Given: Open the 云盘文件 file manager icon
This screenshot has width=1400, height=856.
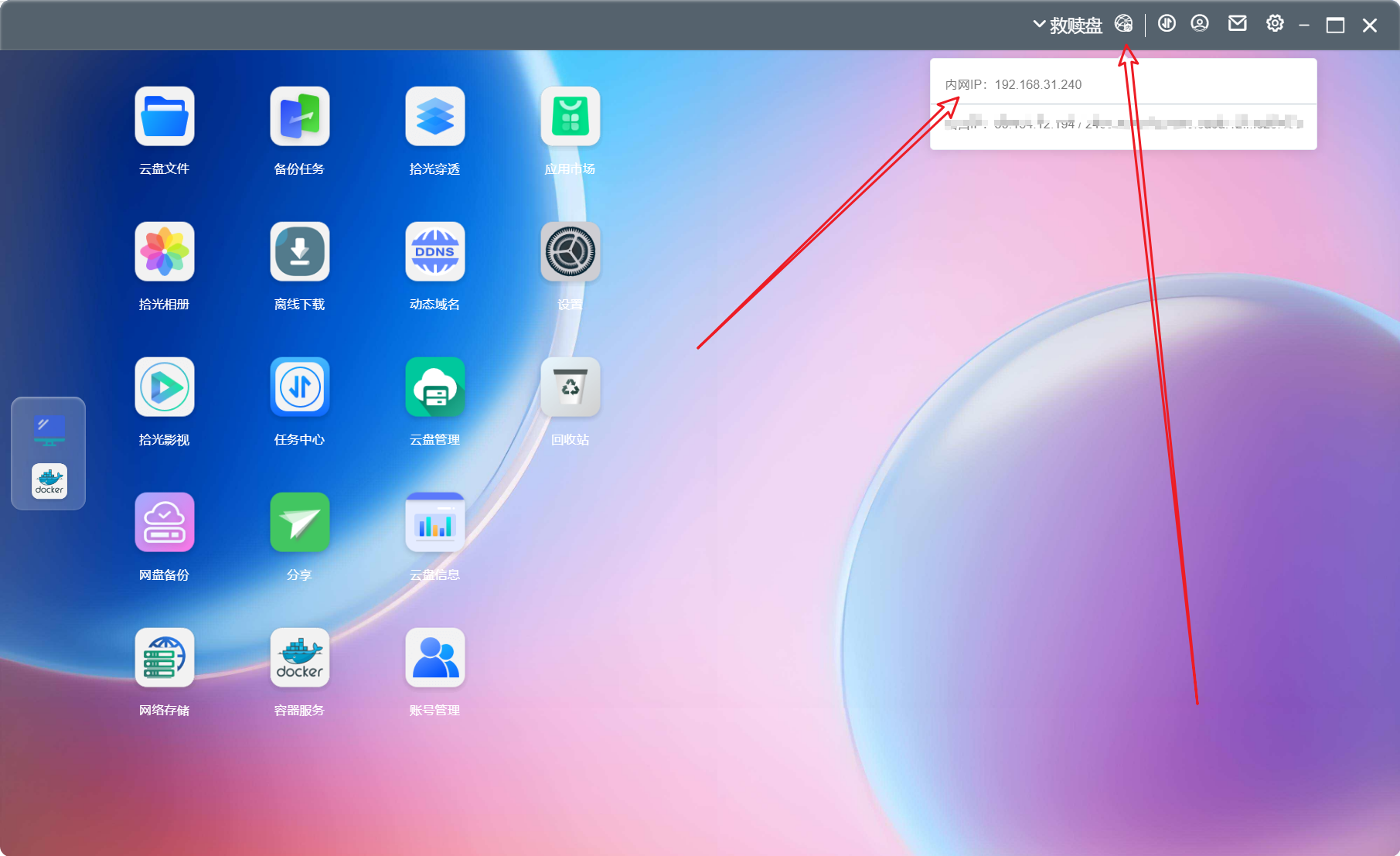Looking at the screenshot, I should click(x=164, y=116).
